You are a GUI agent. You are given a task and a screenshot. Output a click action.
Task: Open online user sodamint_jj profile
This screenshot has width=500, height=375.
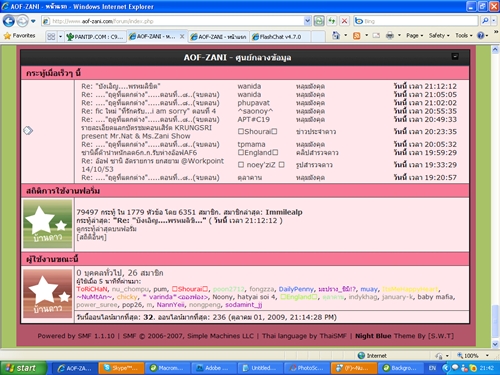[244, 305]
